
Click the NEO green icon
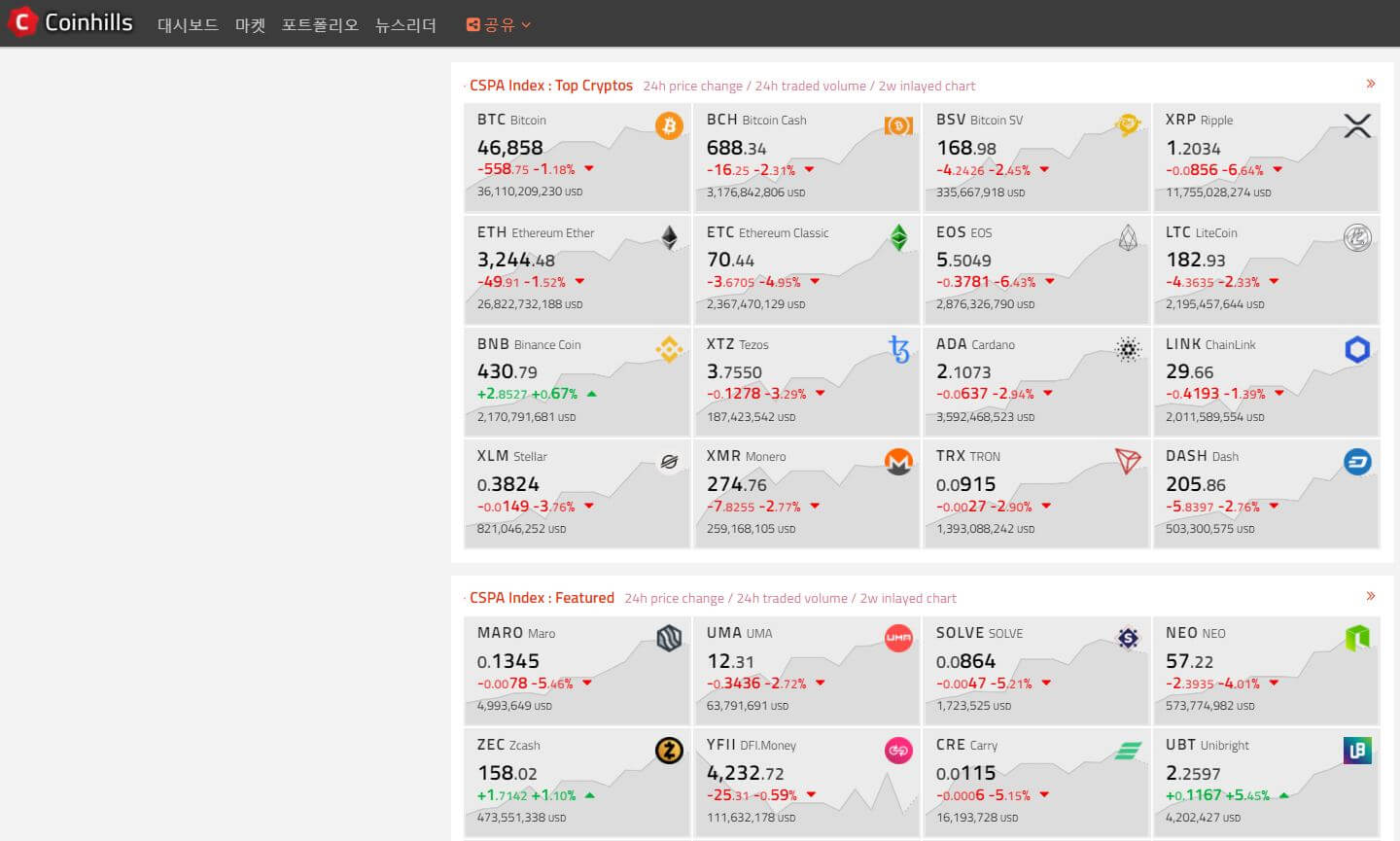[x=1357, y=638]
